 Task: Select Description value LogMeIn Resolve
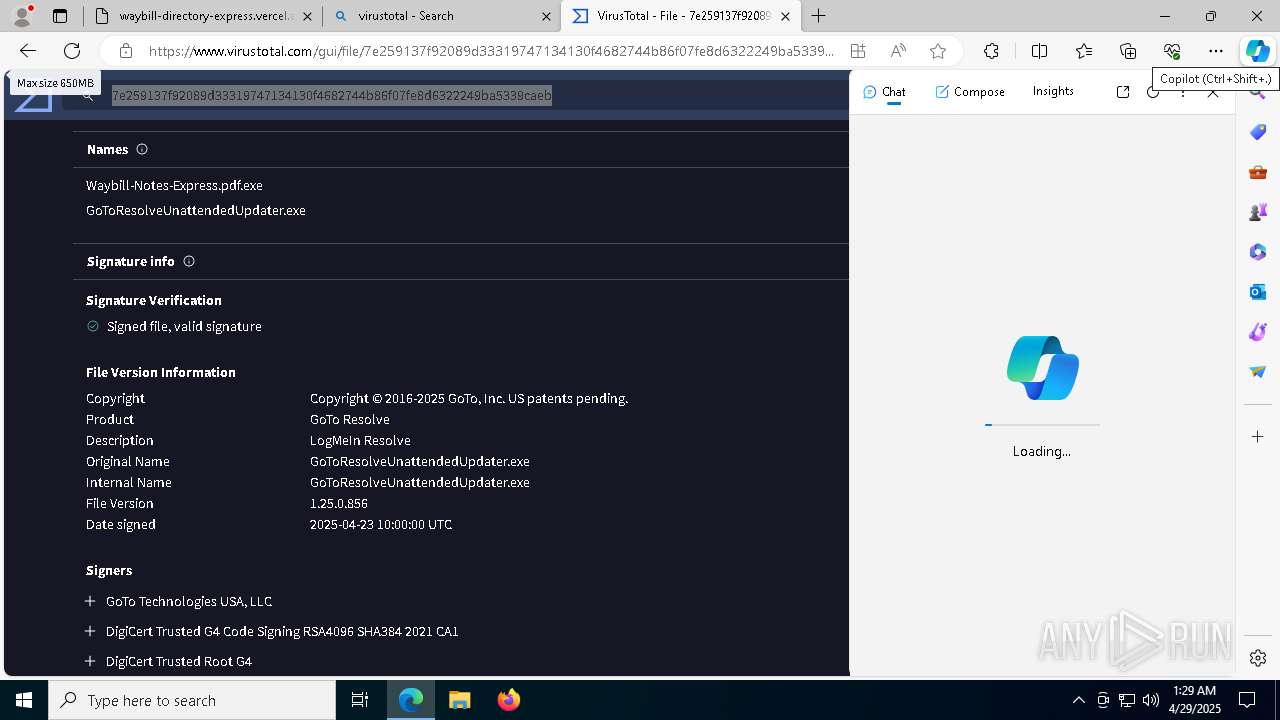[x=360, y=440]
